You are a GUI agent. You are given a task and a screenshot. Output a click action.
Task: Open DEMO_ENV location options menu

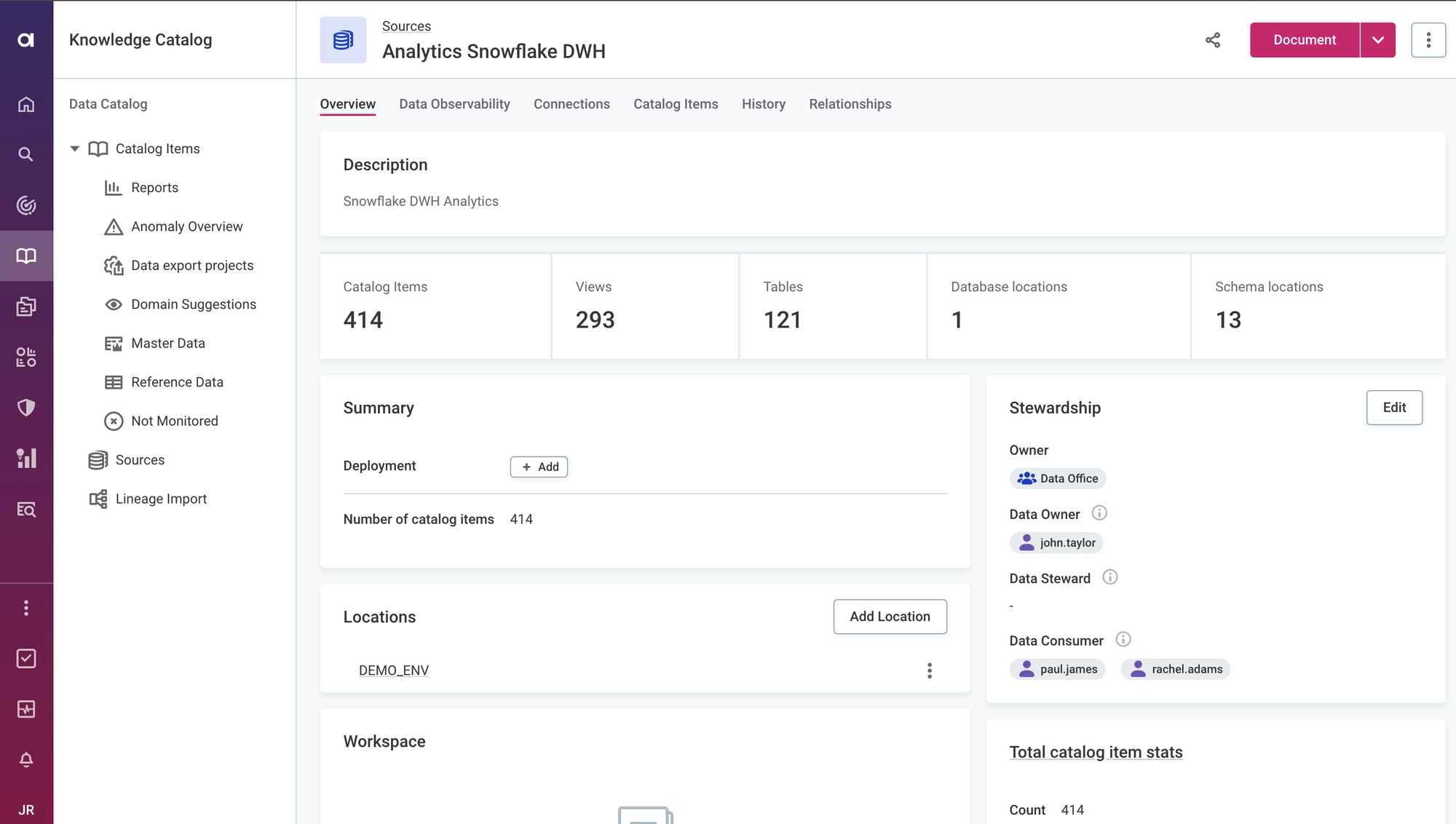[930, 670]
